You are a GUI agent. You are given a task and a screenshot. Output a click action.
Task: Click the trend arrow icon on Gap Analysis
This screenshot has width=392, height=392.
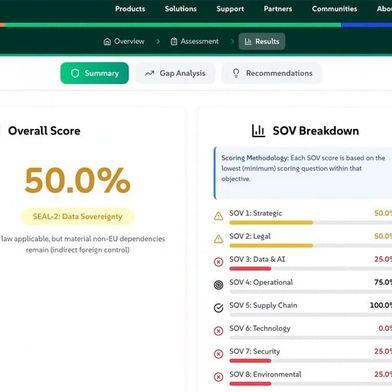[x=149, y=73]
